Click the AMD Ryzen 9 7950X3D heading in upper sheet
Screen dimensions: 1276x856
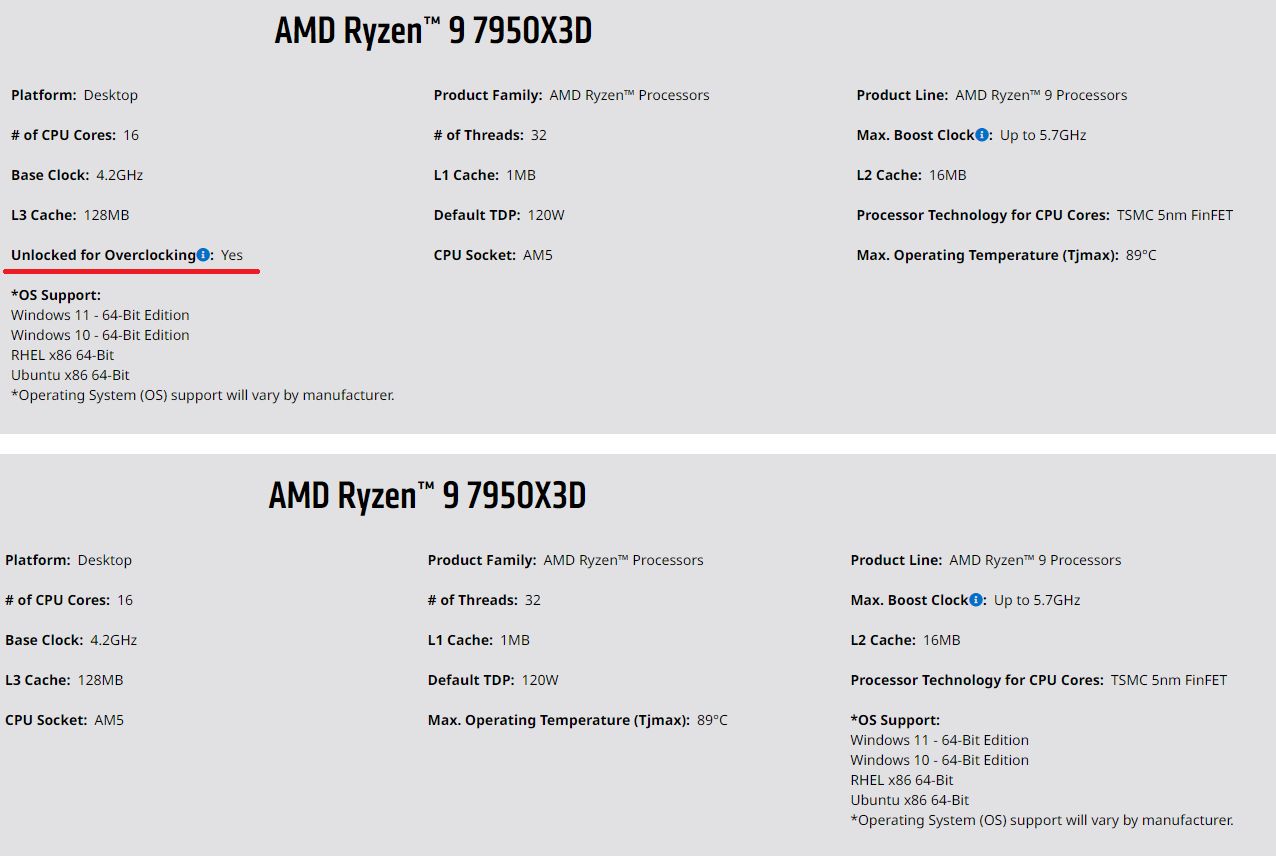[x=433, y=32]
